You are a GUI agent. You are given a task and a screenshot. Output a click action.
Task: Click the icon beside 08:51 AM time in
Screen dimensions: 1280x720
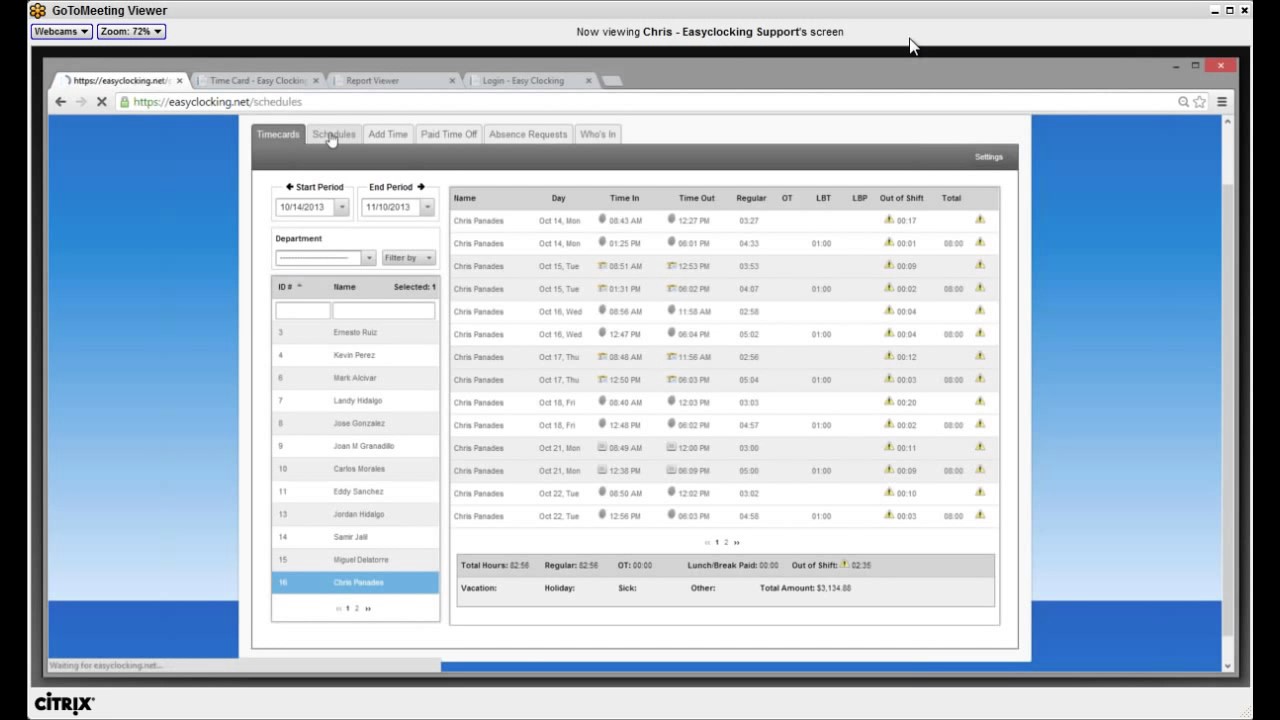click(602, 265)
